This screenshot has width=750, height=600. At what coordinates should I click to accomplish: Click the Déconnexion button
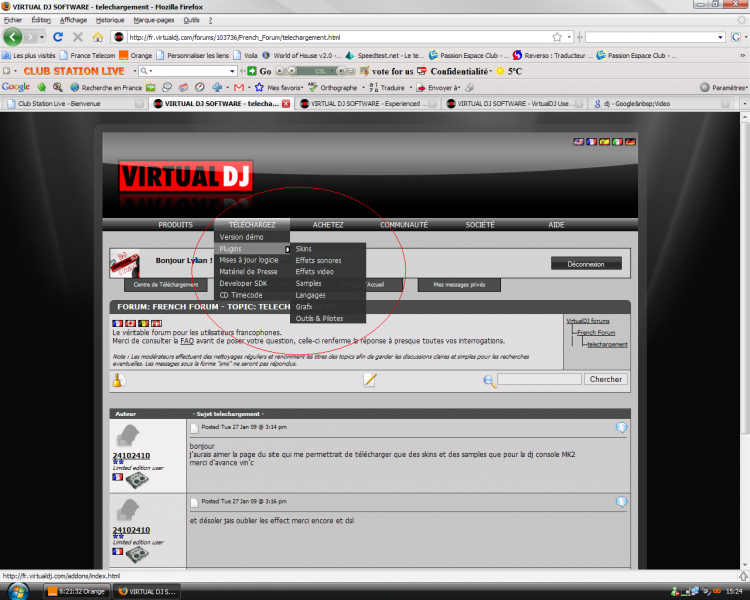click(x=586, y=264)
